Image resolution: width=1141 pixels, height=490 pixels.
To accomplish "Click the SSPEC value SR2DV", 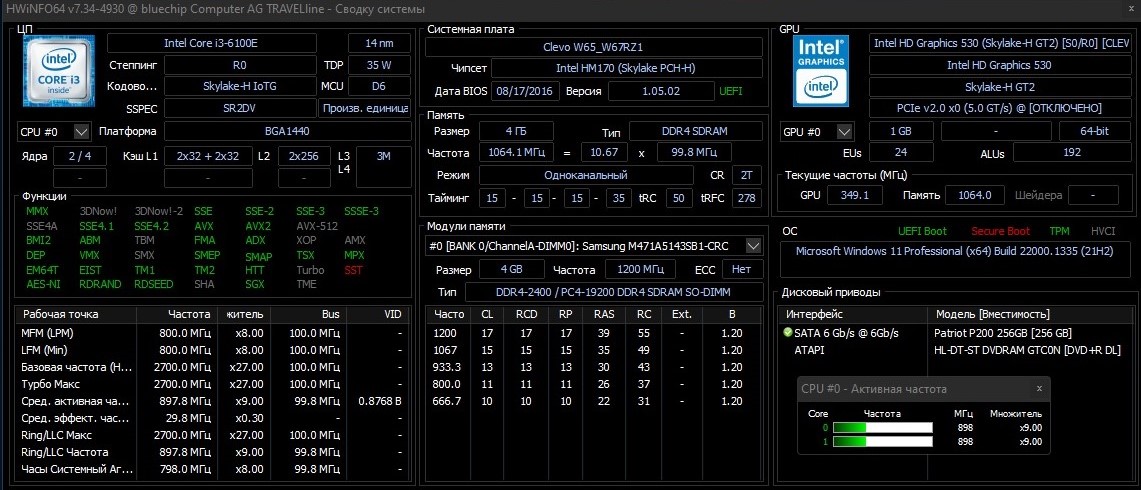I will pos(239,108).
